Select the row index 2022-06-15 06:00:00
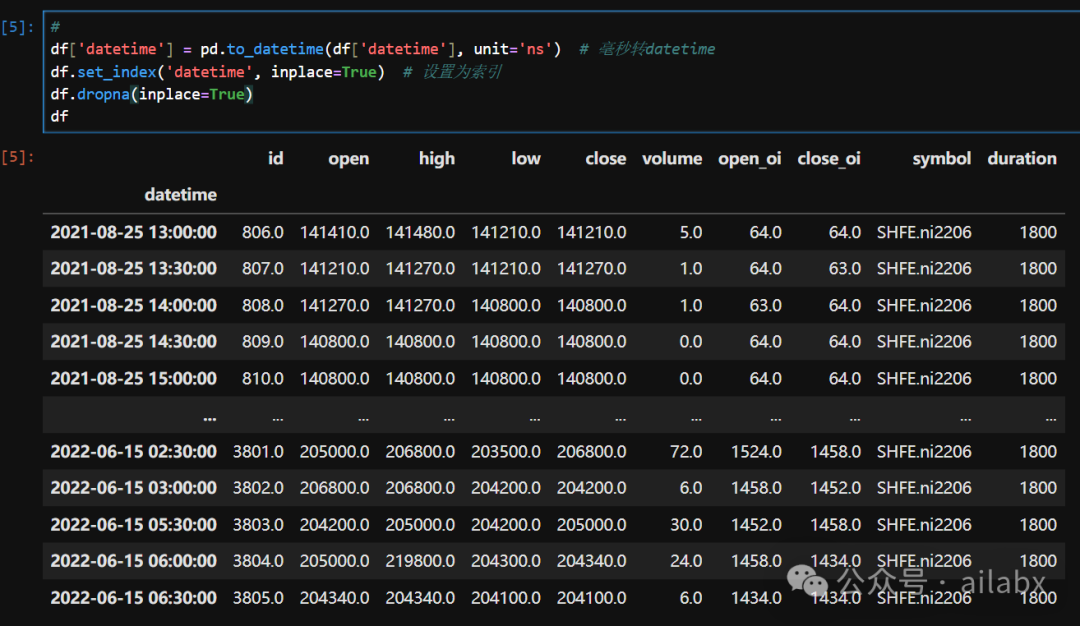The image size is (1080, 626). click(134, 561)
